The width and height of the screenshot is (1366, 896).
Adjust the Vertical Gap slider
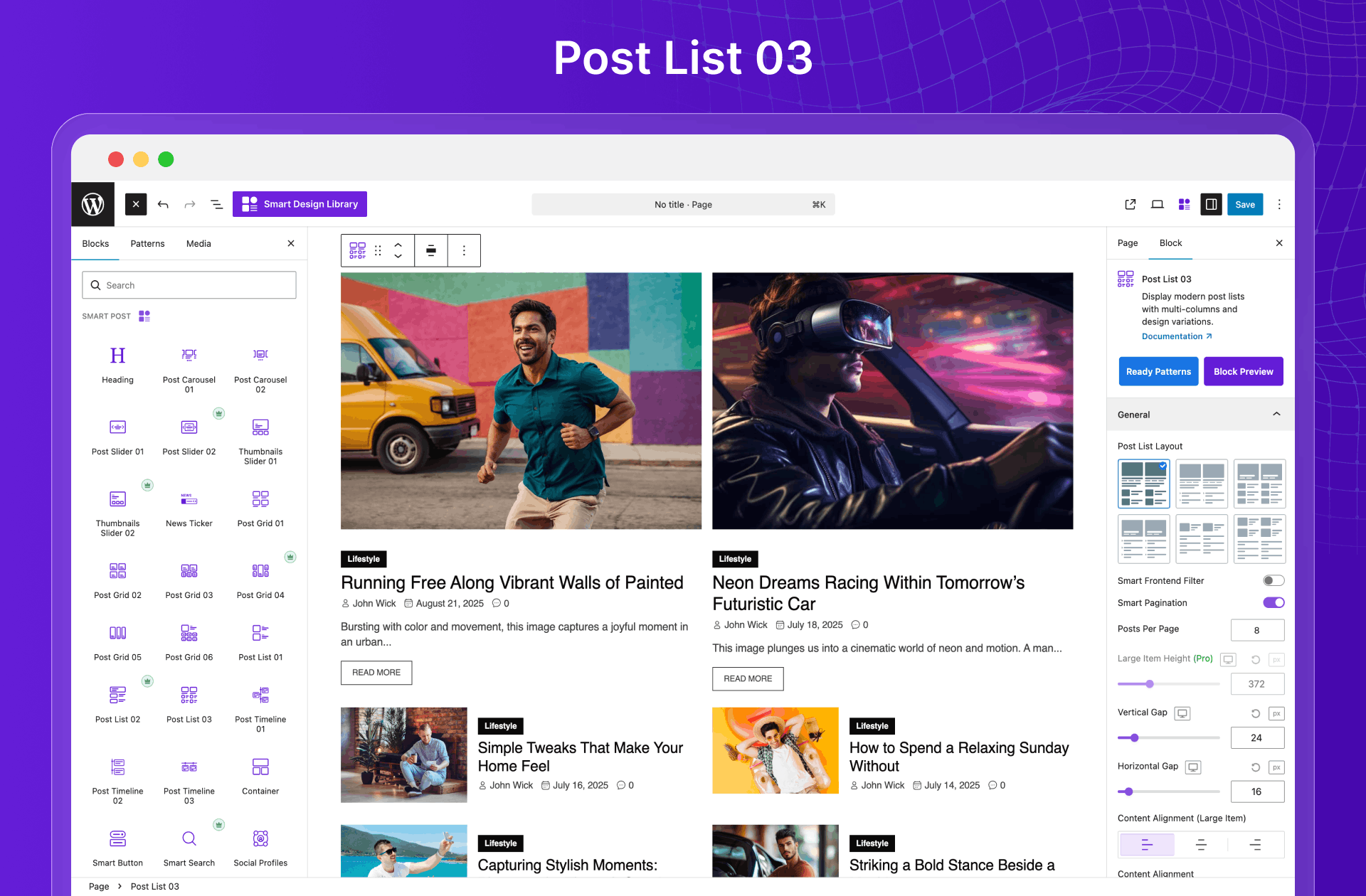click(x=1135, y=738)
